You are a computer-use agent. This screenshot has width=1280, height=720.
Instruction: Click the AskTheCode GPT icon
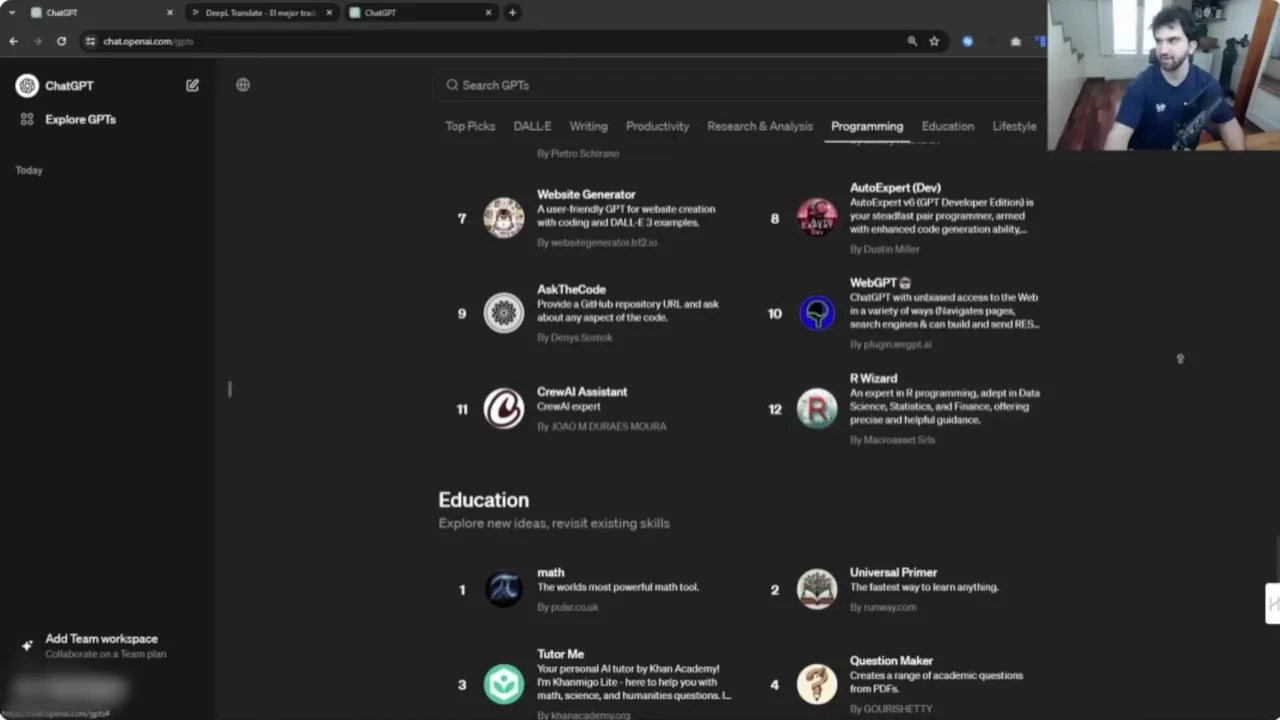pyautogui.click(x=504, y=313)
